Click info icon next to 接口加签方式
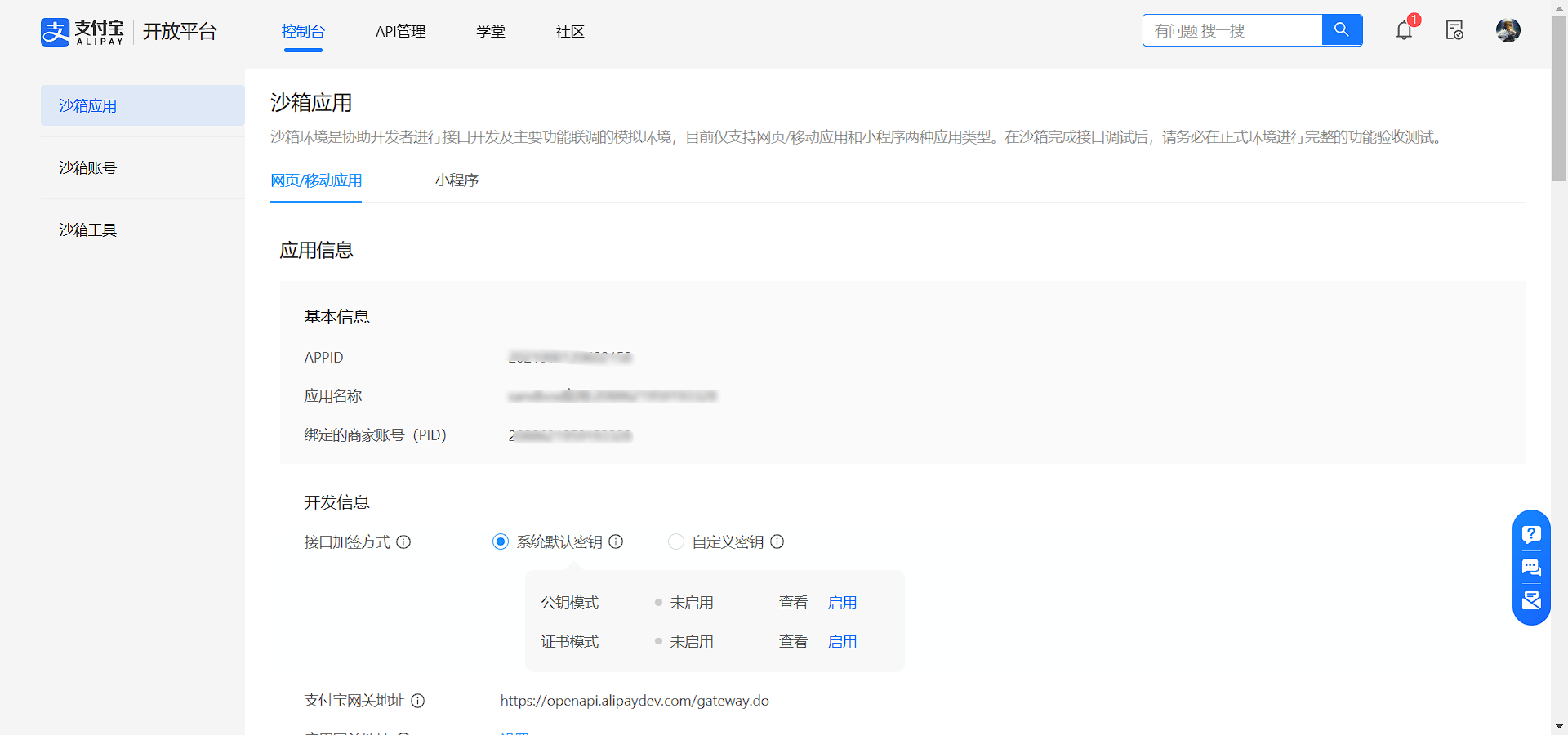1568x735 pixels. click(403, 541)
